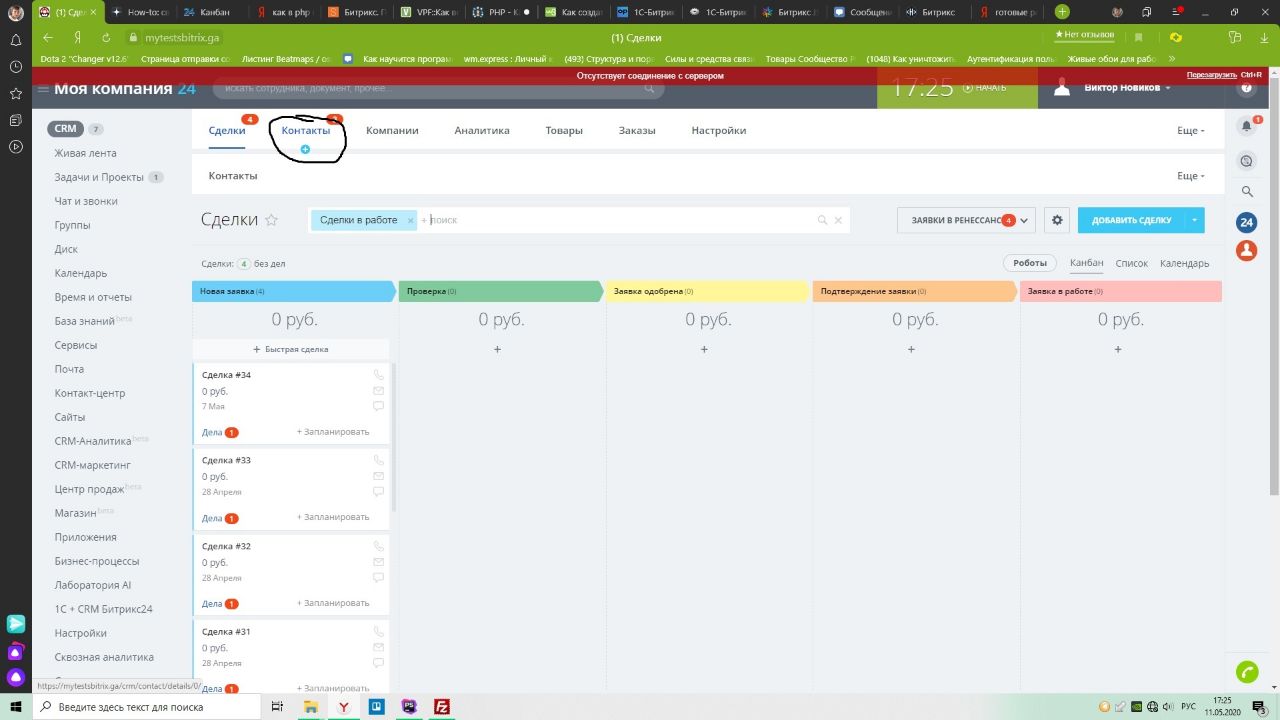Image resolution: width=1280 pixels, height=720 pixels.
Task: Click the Добавить сделку button
Action: click(1131, 220)
